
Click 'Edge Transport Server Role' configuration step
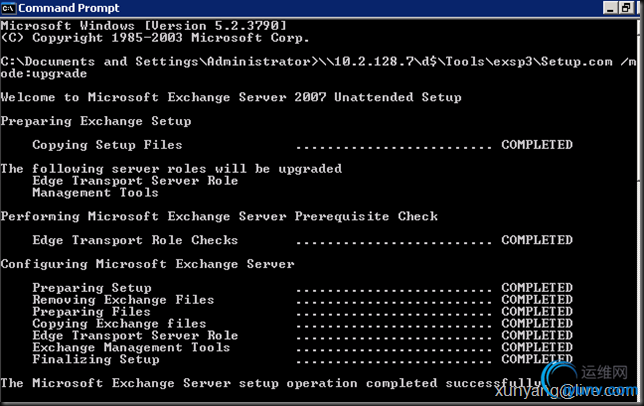[x=135, y=335]
